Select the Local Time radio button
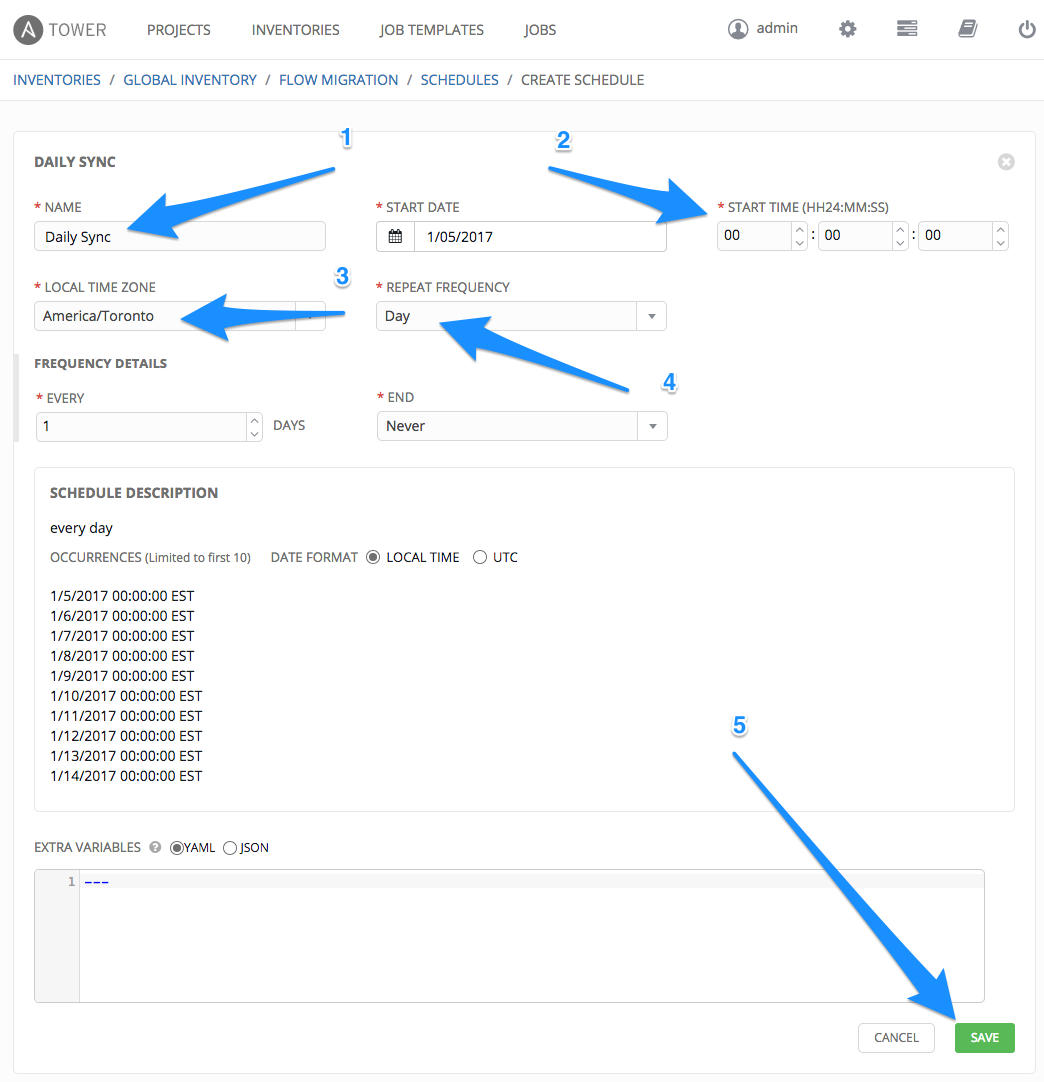The width and height of the screenshot is (1044, 1082). point(373,557)
